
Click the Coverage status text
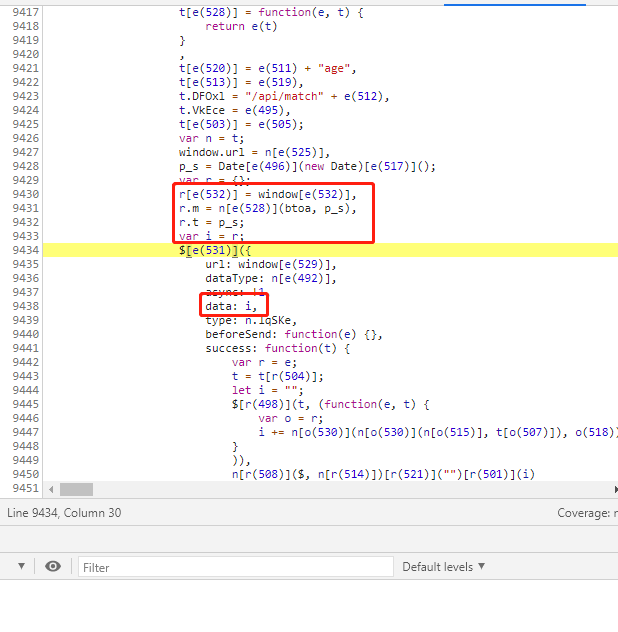pyautogui.click(x=587, y=513)
